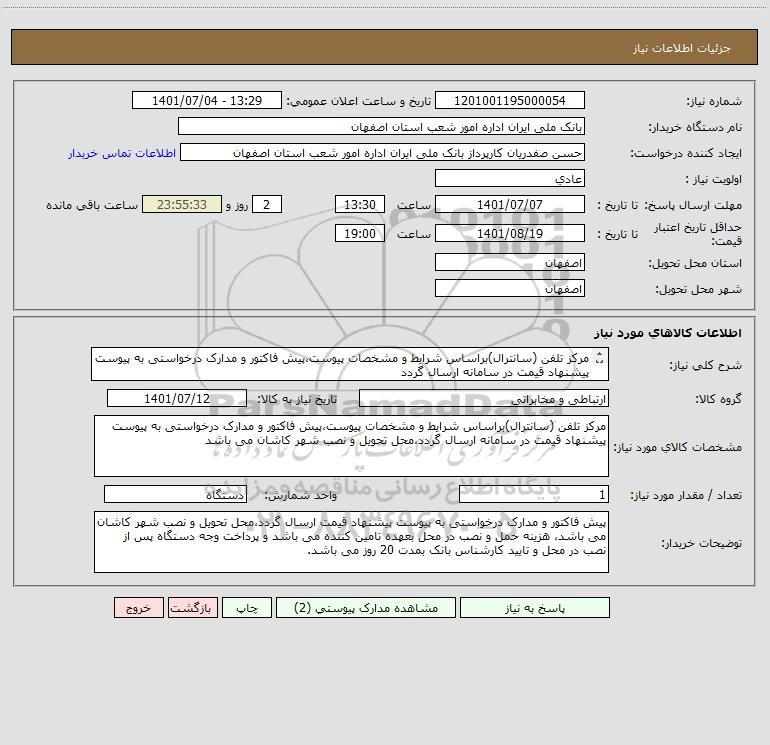Click the remaining days field showing 2
The height and width of the screenshot is (745, 770).
click(x=267, y=204)
